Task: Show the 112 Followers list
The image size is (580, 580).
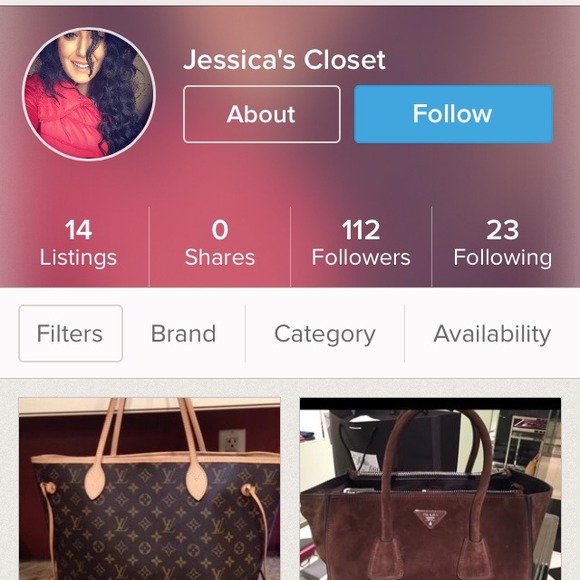Action: pyautogui.click(x=361, y=243)
